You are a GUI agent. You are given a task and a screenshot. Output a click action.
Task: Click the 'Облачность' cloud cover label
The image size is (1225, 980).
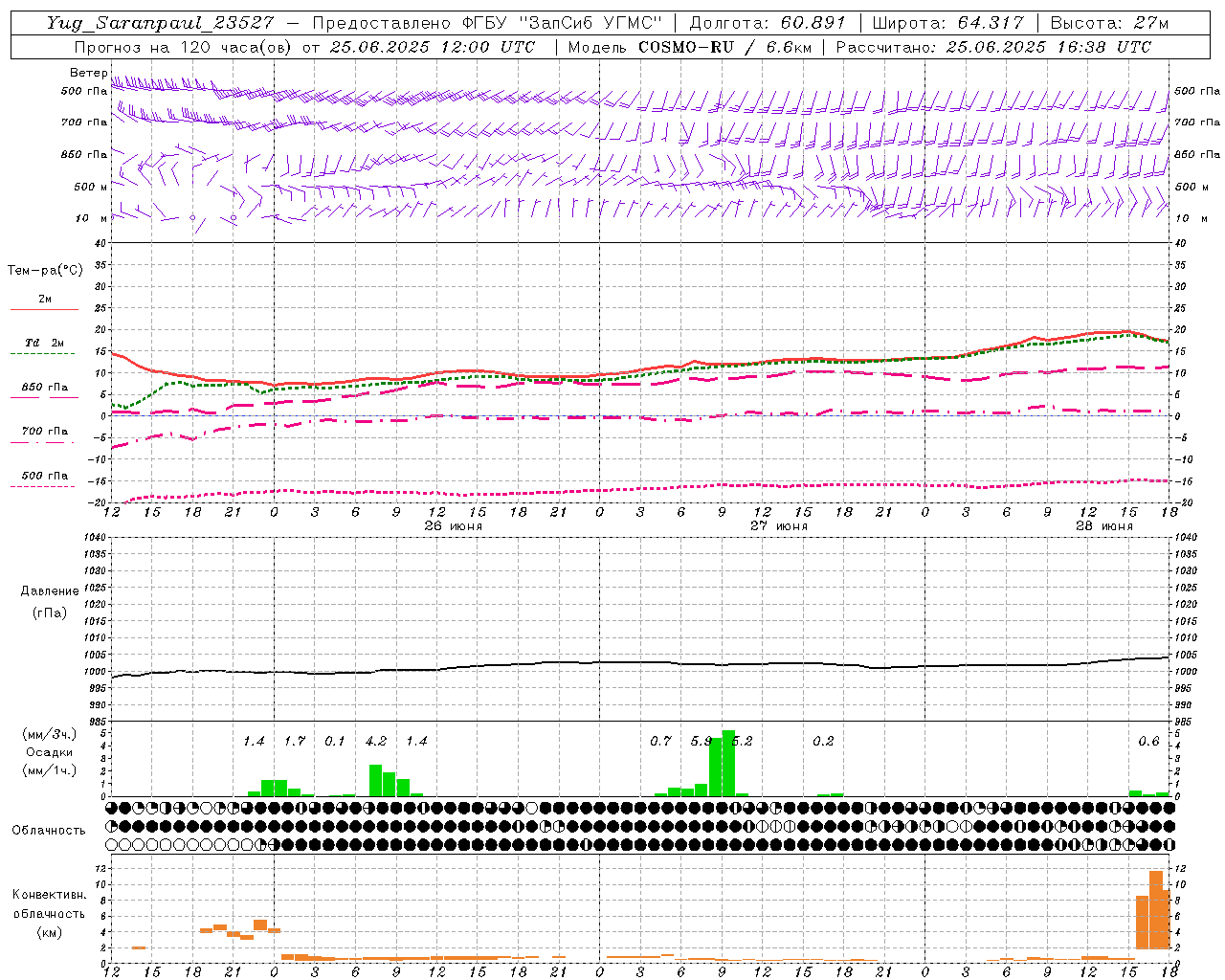coord(49,831)
